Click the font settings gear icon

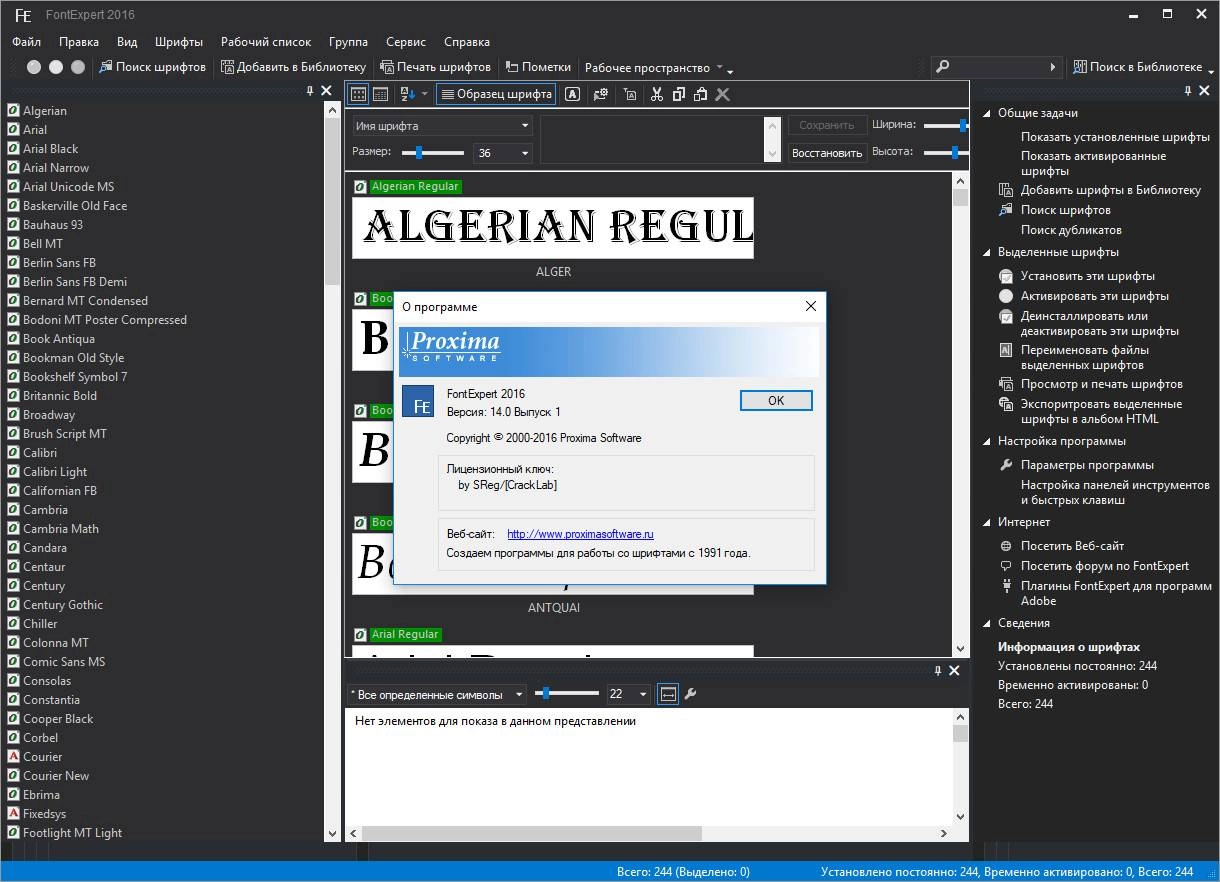[601, 94]
